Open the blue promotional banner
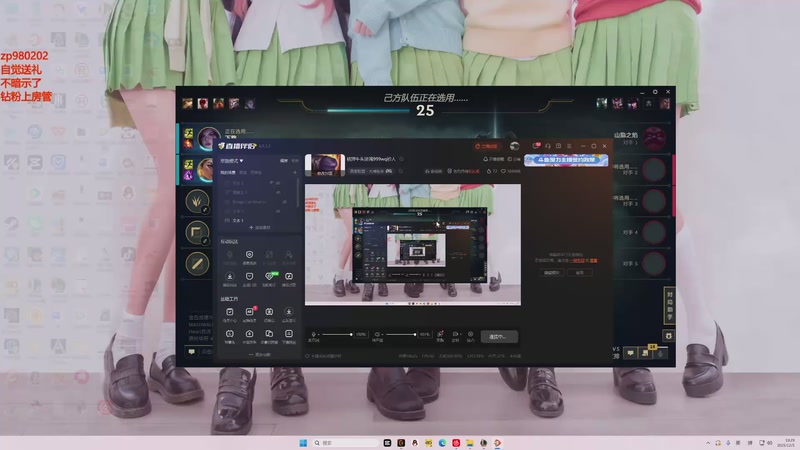 pos(566,160)
